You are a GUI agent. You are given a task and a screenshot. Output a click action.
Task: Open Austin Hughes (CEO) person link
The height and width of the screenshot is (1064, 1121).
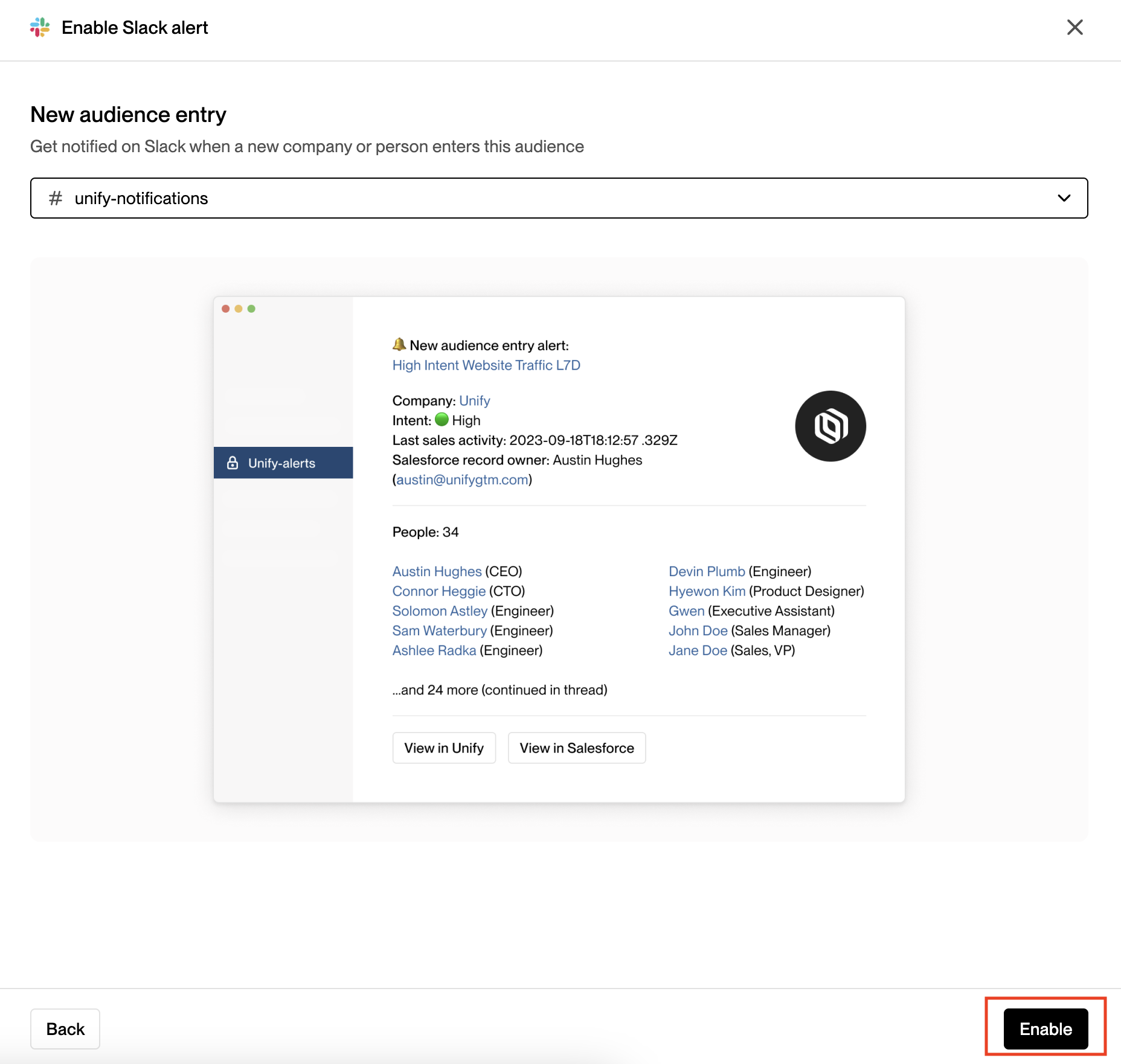point(437,572)
